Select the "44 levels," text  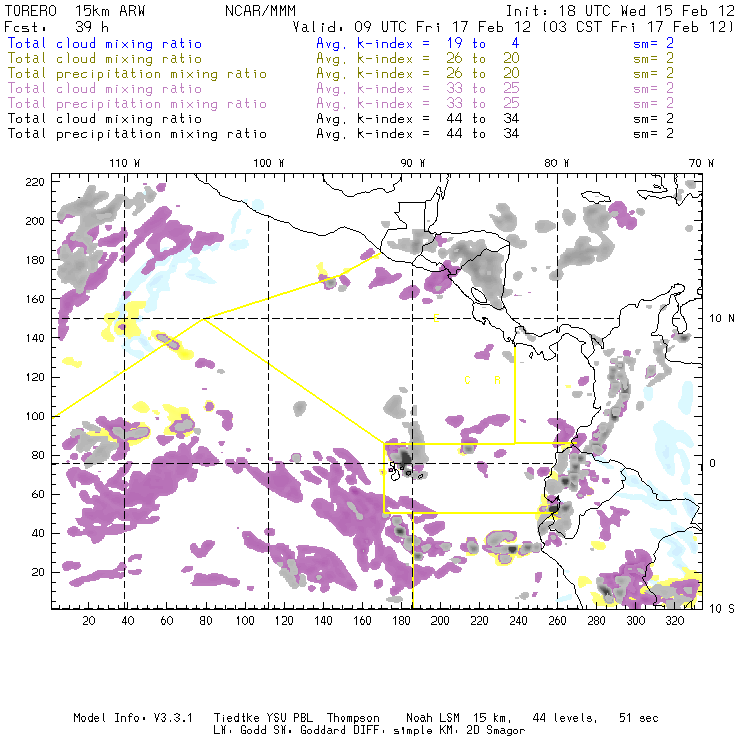(565, 718)
